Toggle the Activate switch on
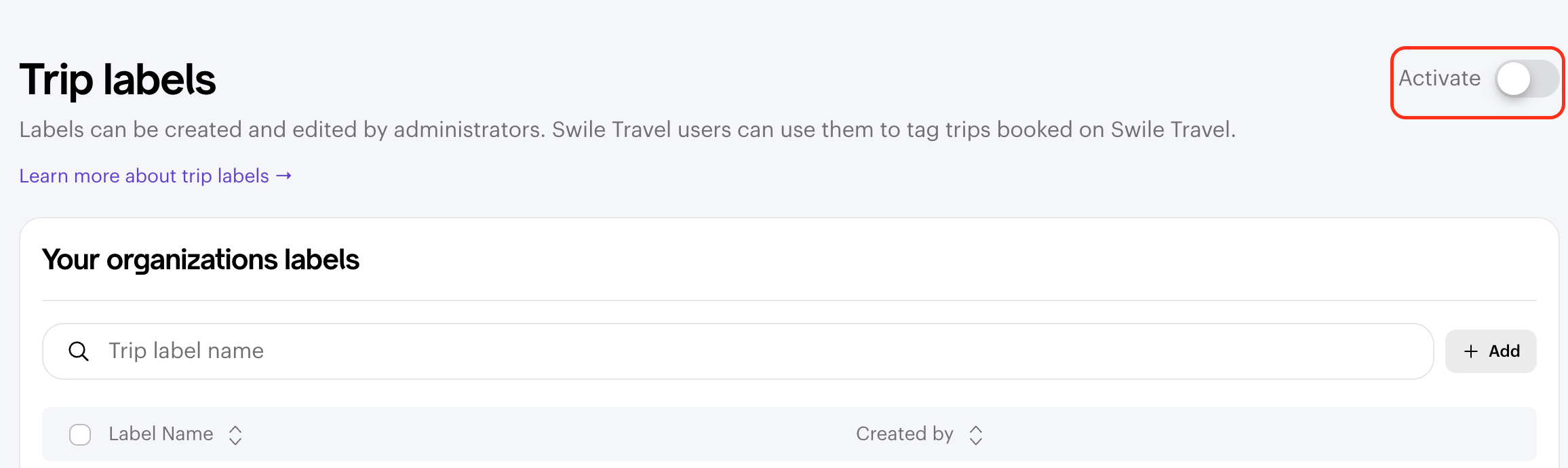Screen dimensions: 1568x468 coord(1527,79)
